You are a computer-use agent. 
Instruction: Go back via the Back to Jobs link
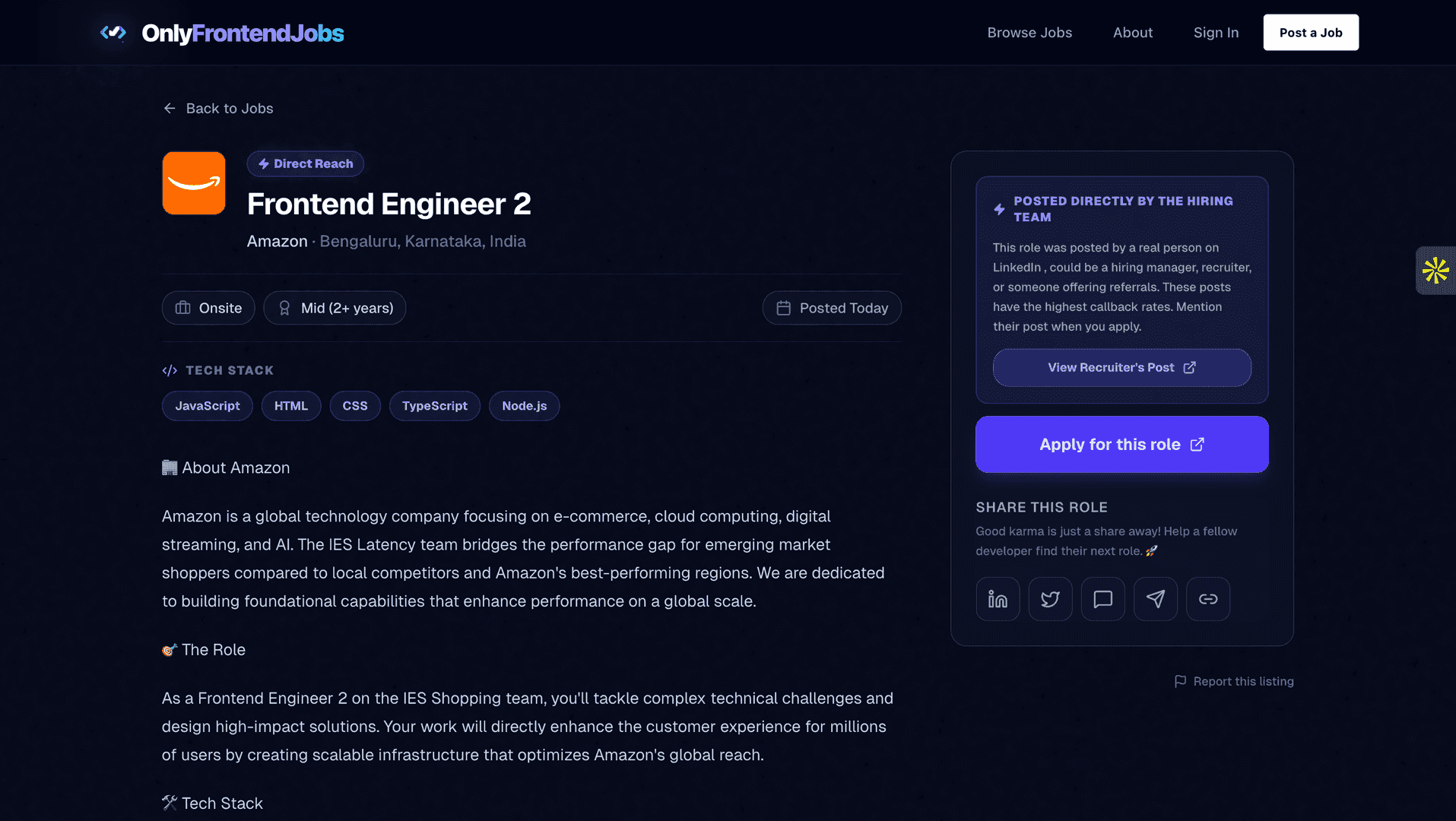[229, 108]
